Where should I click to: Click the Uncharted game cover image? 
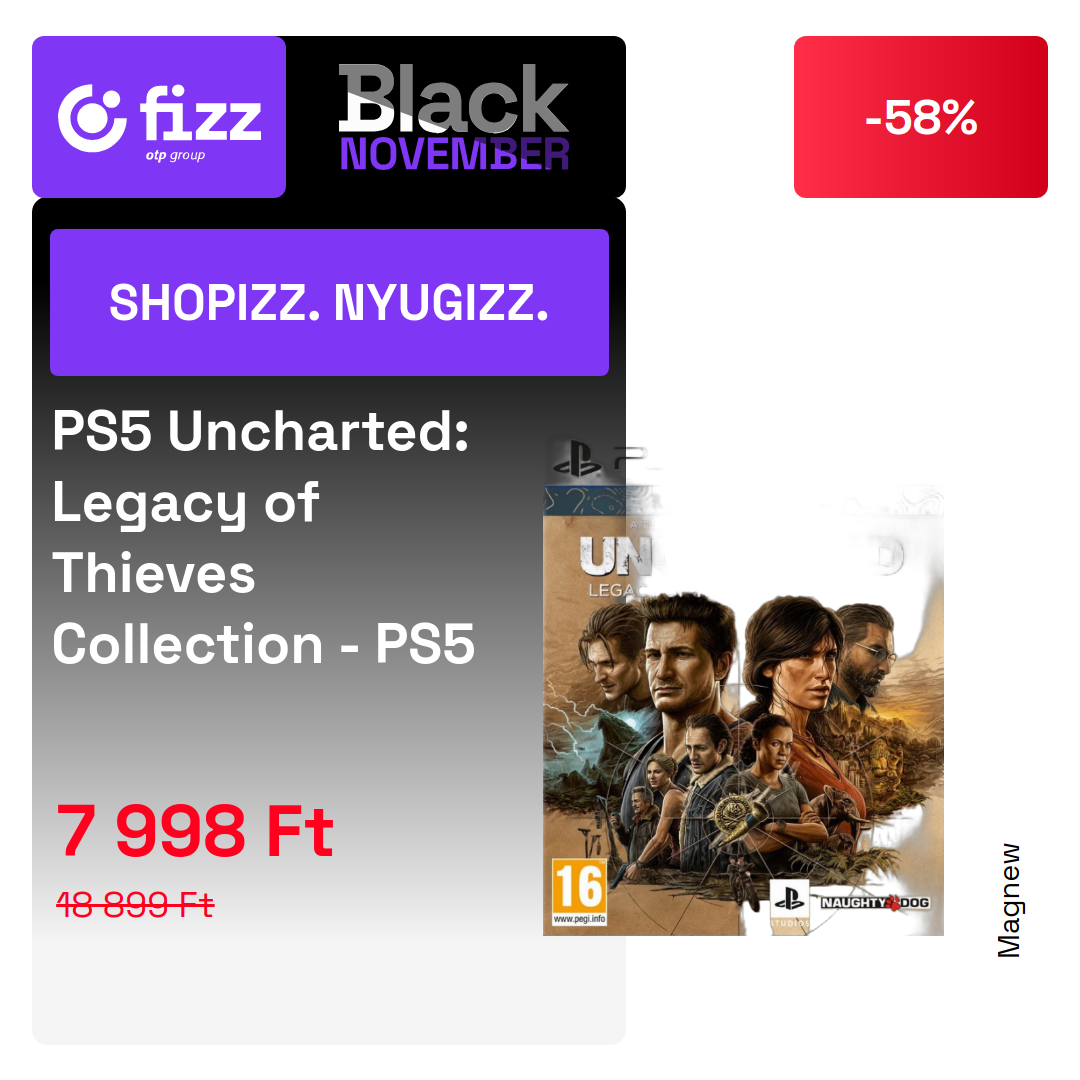click(x=743, y=709)
